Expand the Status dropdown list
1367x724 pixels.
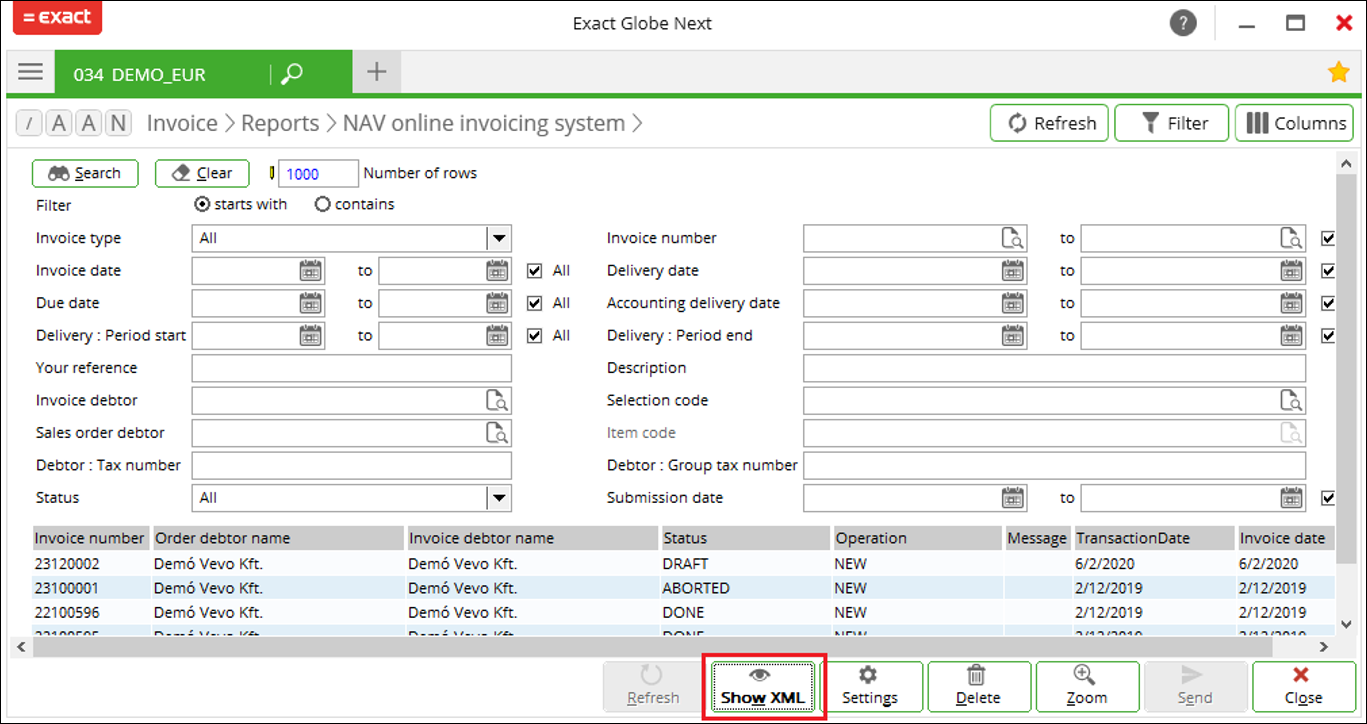click(x=498, y=498)
